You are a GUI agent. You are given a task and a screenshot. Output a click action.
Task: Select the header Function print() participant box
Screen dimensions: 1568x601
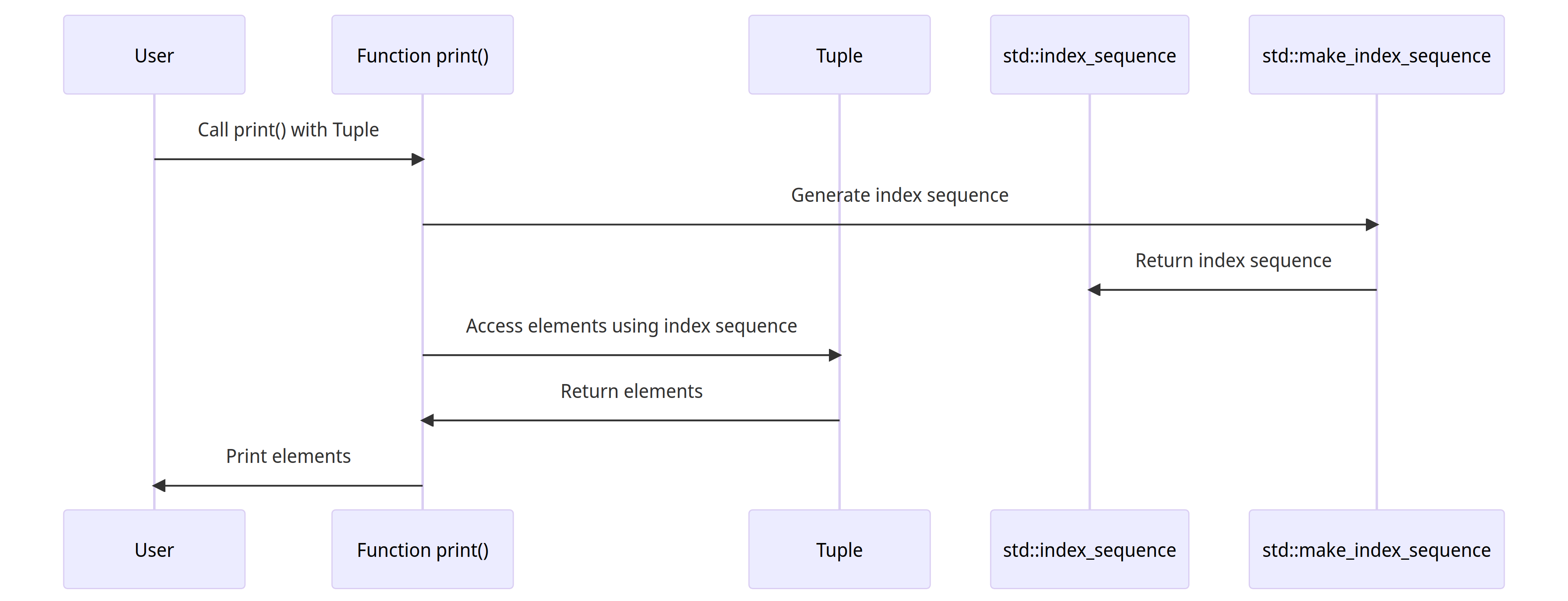[423, 56]
